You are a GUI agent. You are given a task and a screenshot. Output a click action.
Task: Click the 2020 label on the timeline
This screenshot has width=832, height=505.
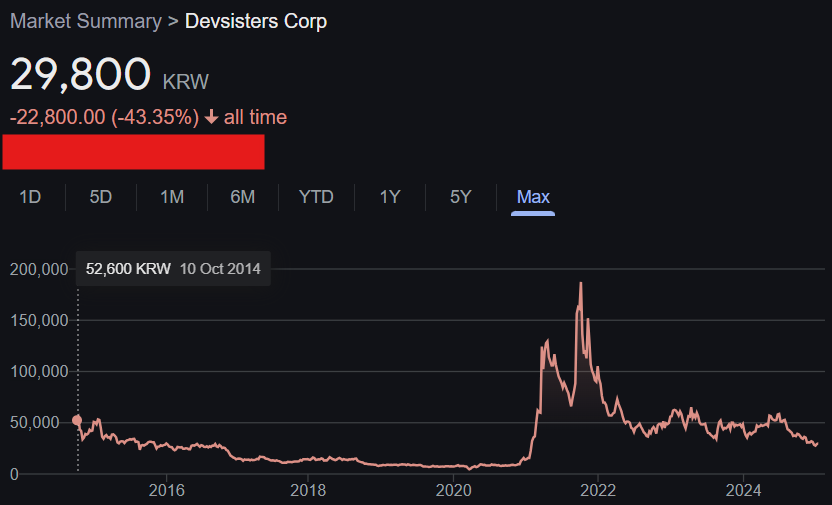(x=454, y=490)
